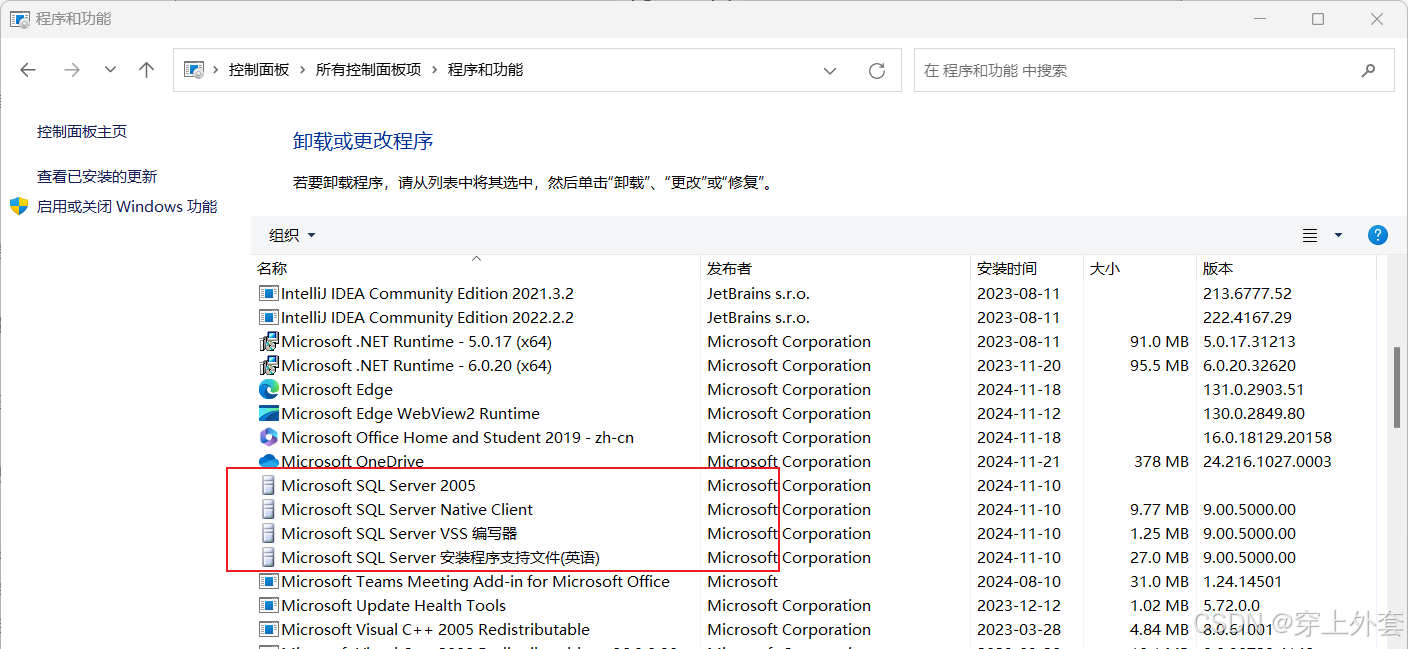The image size is (1408, 649).
Task: Click Edge WebView2 Runtime icon
Action: point(268,414)
